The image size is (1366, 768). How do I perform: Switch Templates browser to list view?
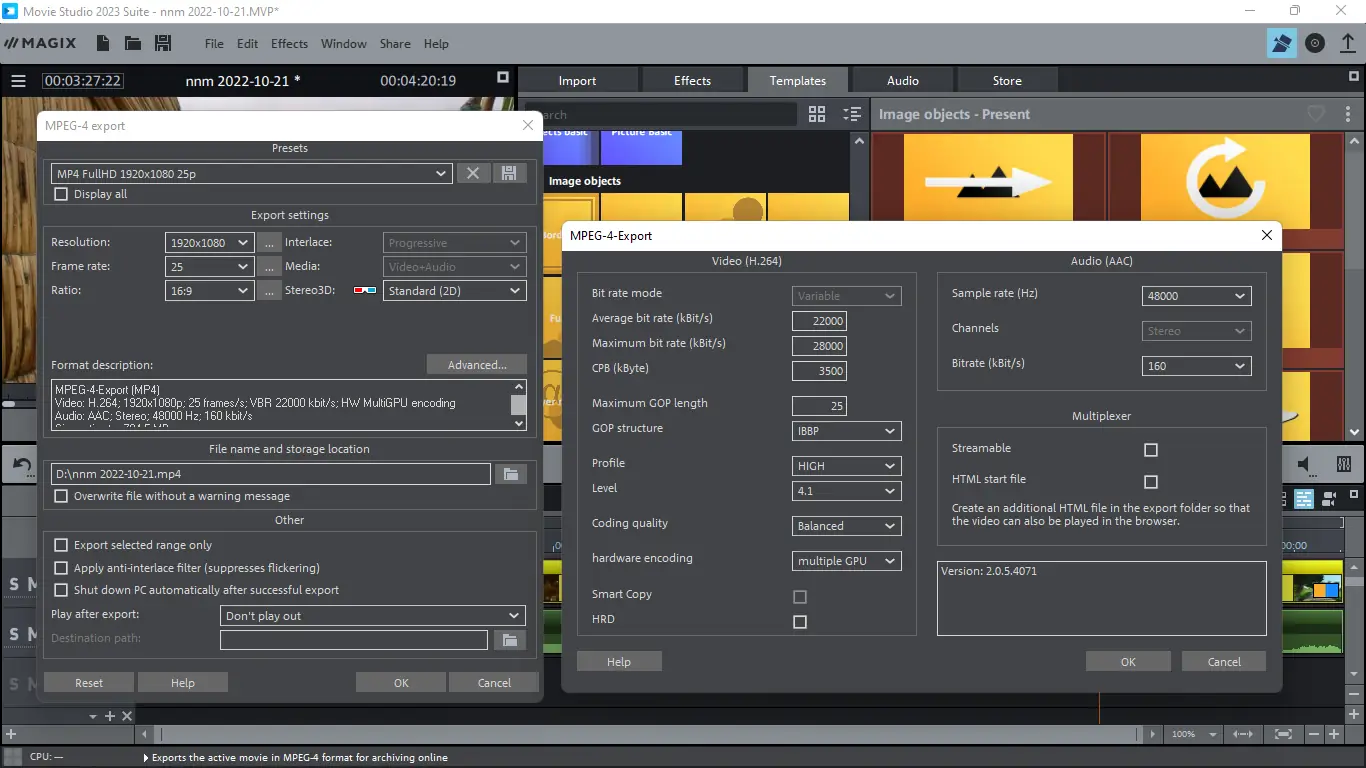click(x=852, y=114)
